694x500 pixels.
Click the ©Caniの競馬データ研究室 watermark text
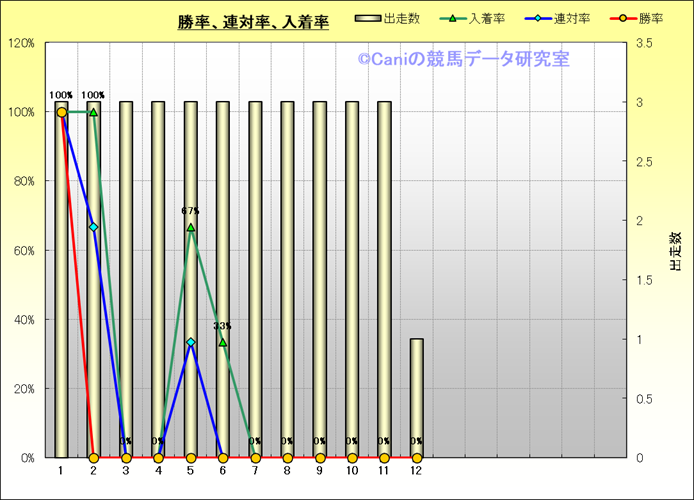[x=463, y=60]
